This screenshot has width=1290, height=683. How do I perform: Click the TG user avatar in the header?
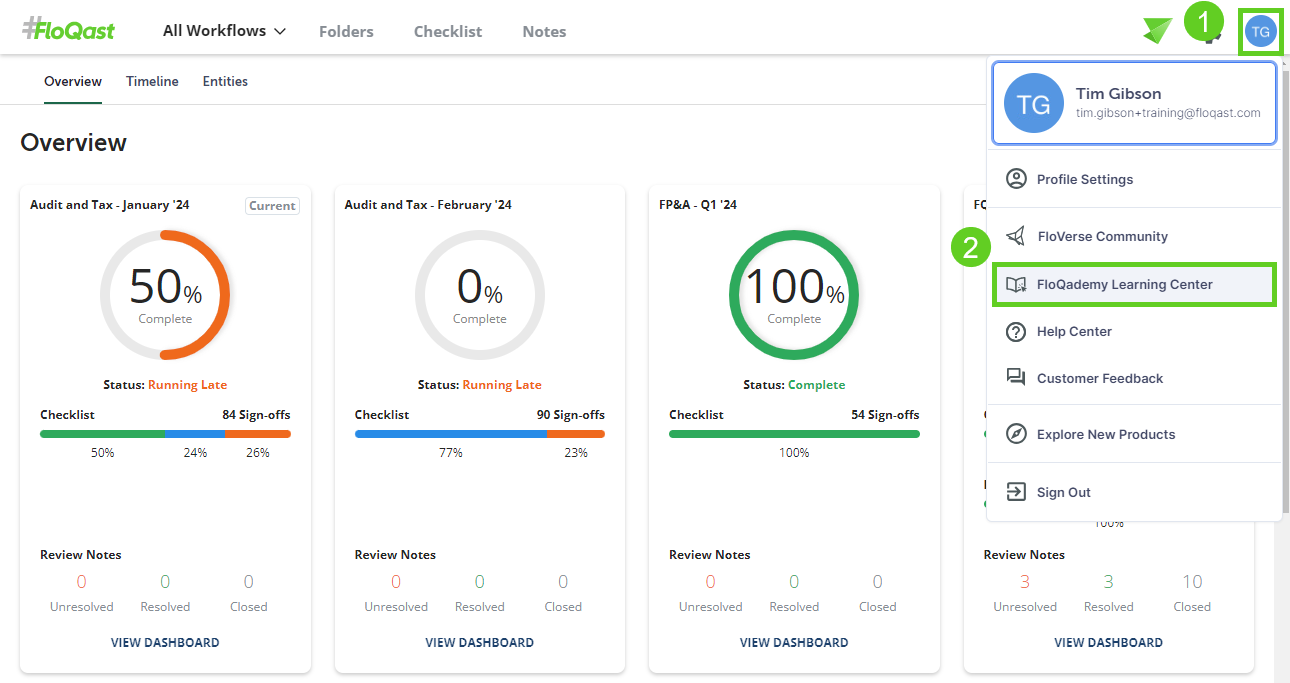[1261, 31]
